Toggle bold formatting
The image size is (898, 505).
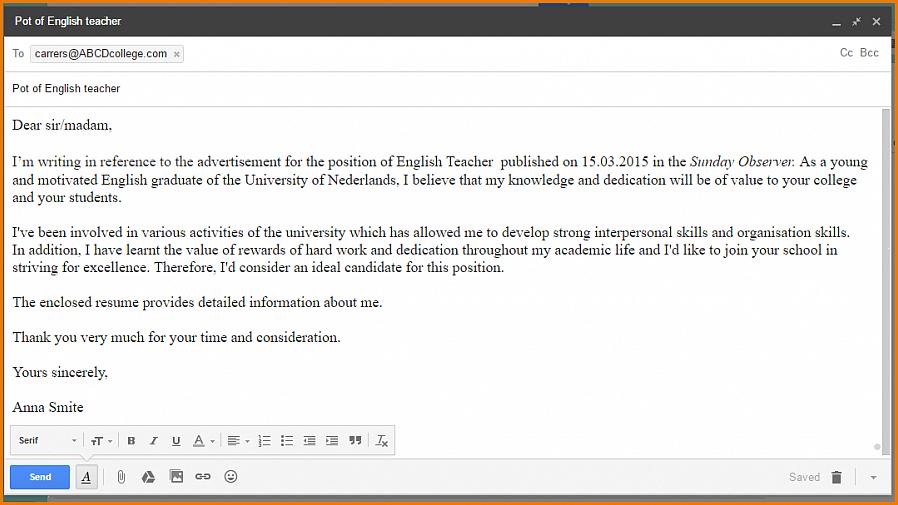click(x=131, y=441)
